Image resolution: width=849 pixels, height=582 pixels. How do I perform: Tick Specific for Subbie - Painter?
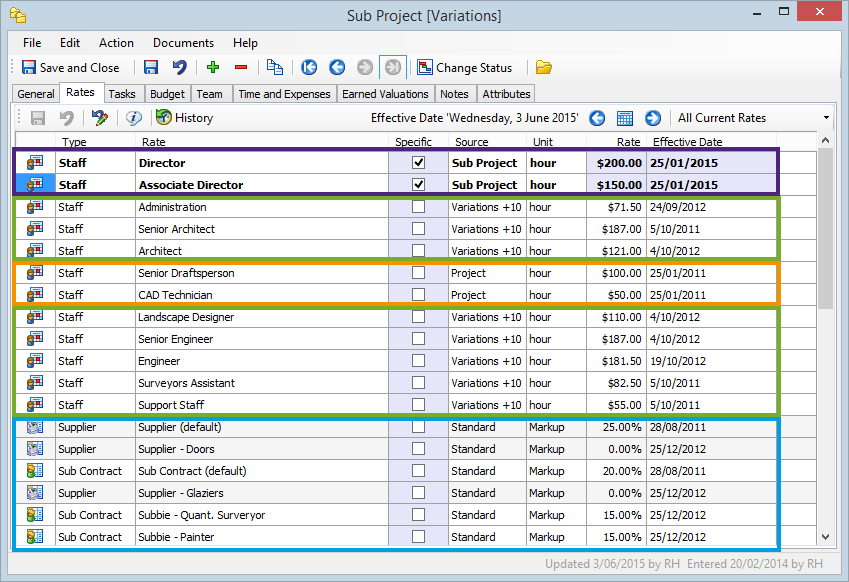click(x=418, y=537)
